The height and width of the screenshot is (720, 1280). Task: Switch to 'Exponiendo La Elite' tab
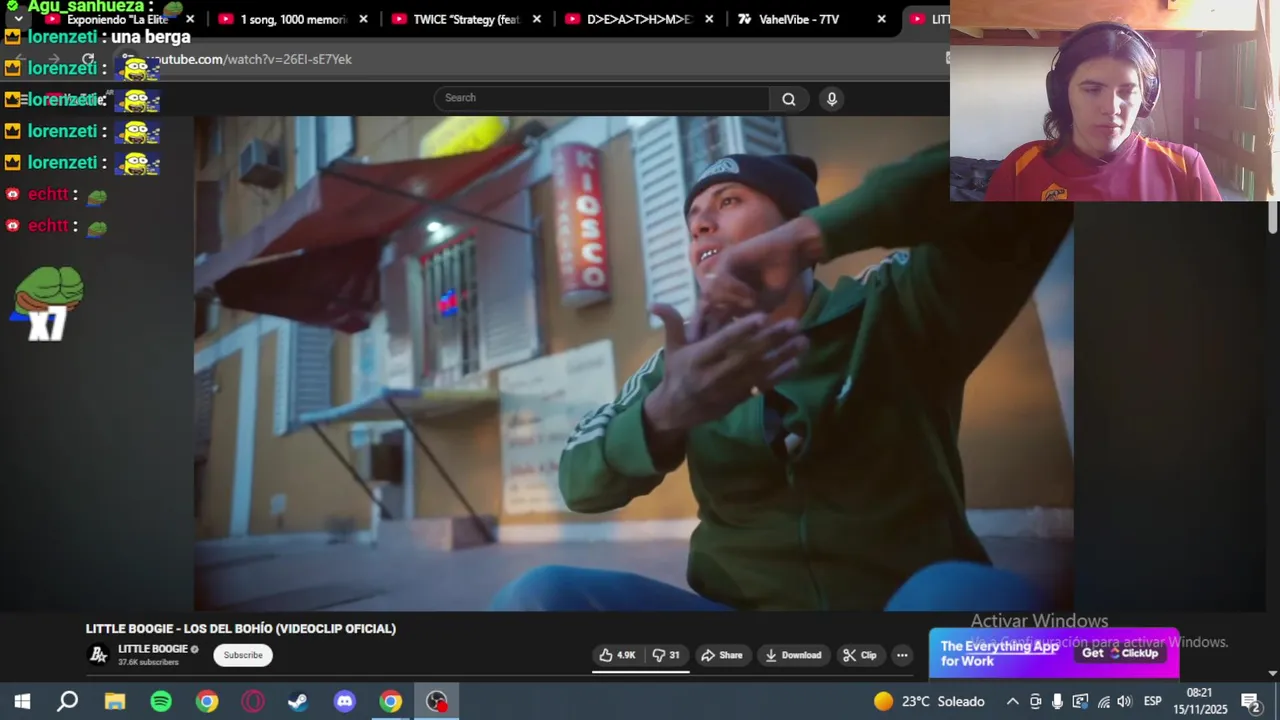pos(118,19)
